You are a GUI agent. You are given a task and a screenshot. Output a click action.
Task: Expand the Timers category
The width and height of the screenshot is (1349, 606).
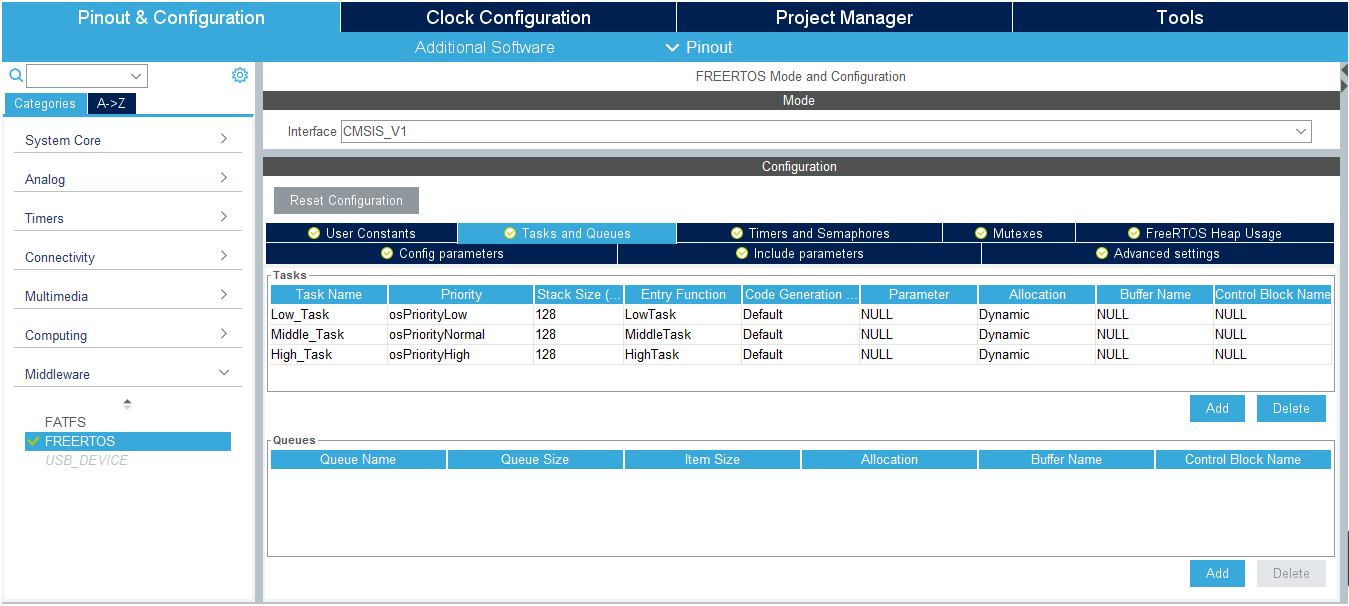[x=127, y=218]
